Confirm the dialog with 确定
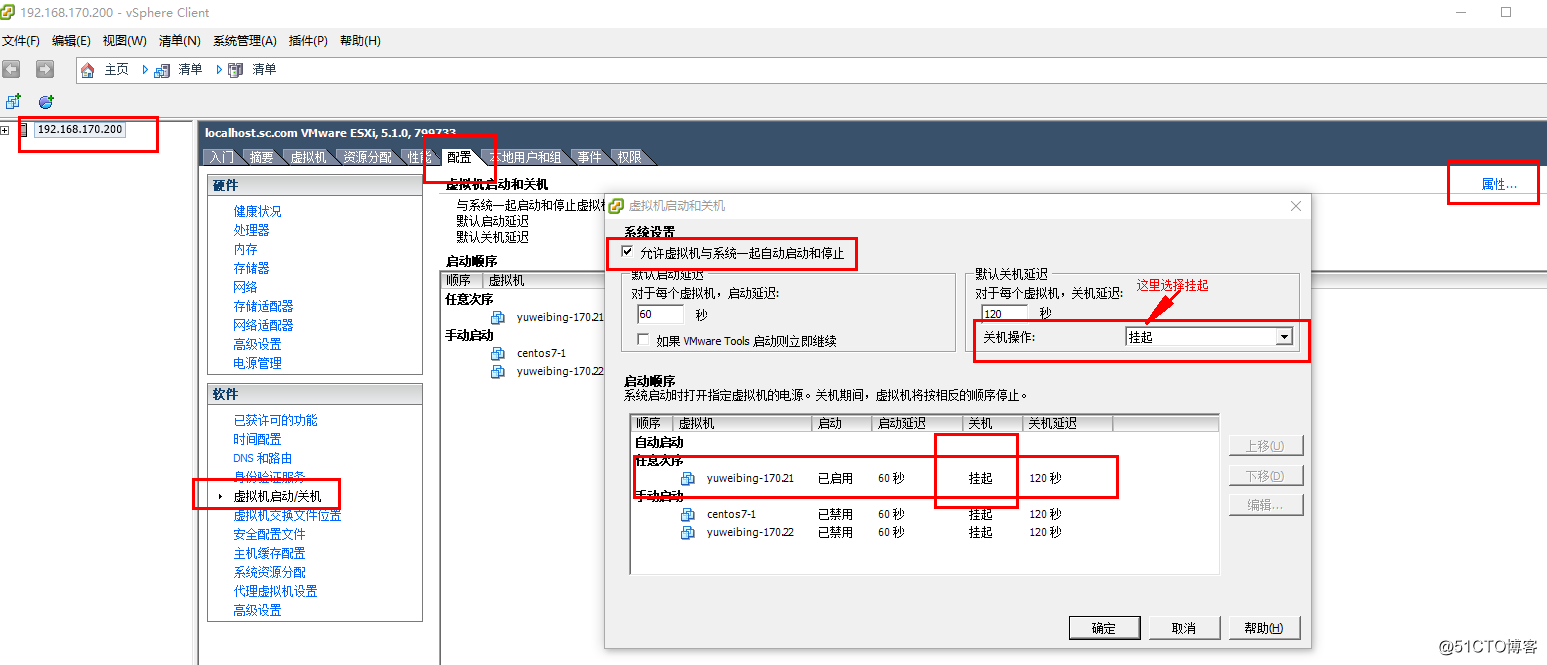This screenshot has height=665, width=1547. coord(1104,628)
